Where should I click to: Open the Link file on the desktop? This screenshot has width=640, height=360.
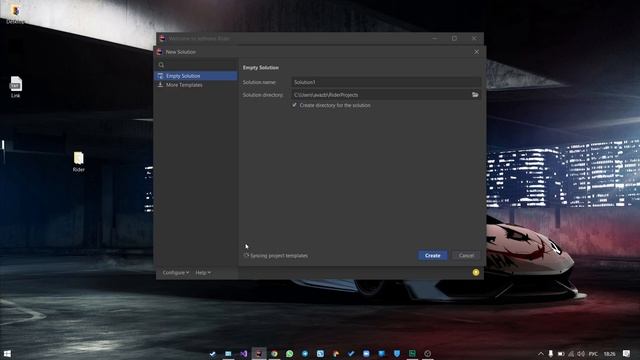click(x=16, y=87)
